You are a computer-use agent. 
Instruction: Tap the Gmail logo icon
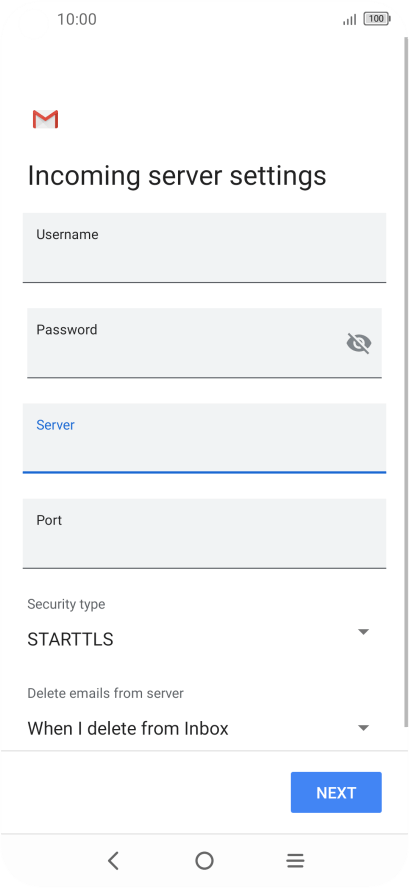click(45, 119)
